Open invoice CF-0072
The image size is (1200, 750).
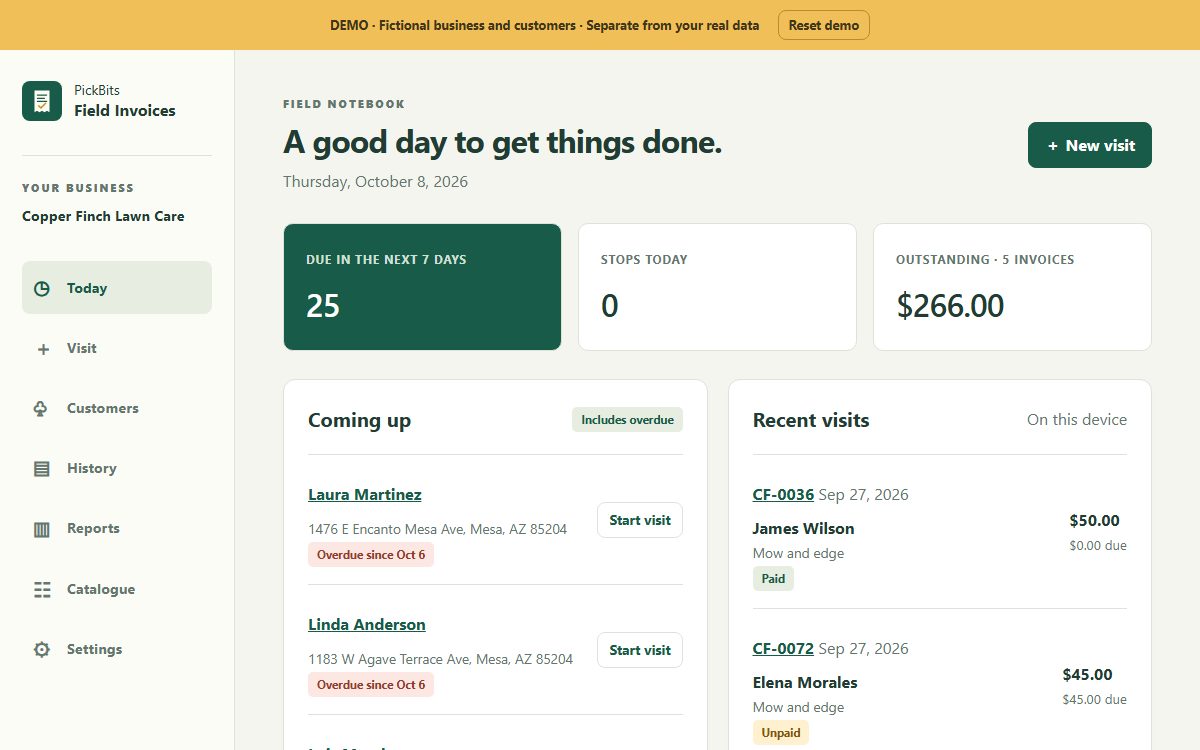coord(783,648)
